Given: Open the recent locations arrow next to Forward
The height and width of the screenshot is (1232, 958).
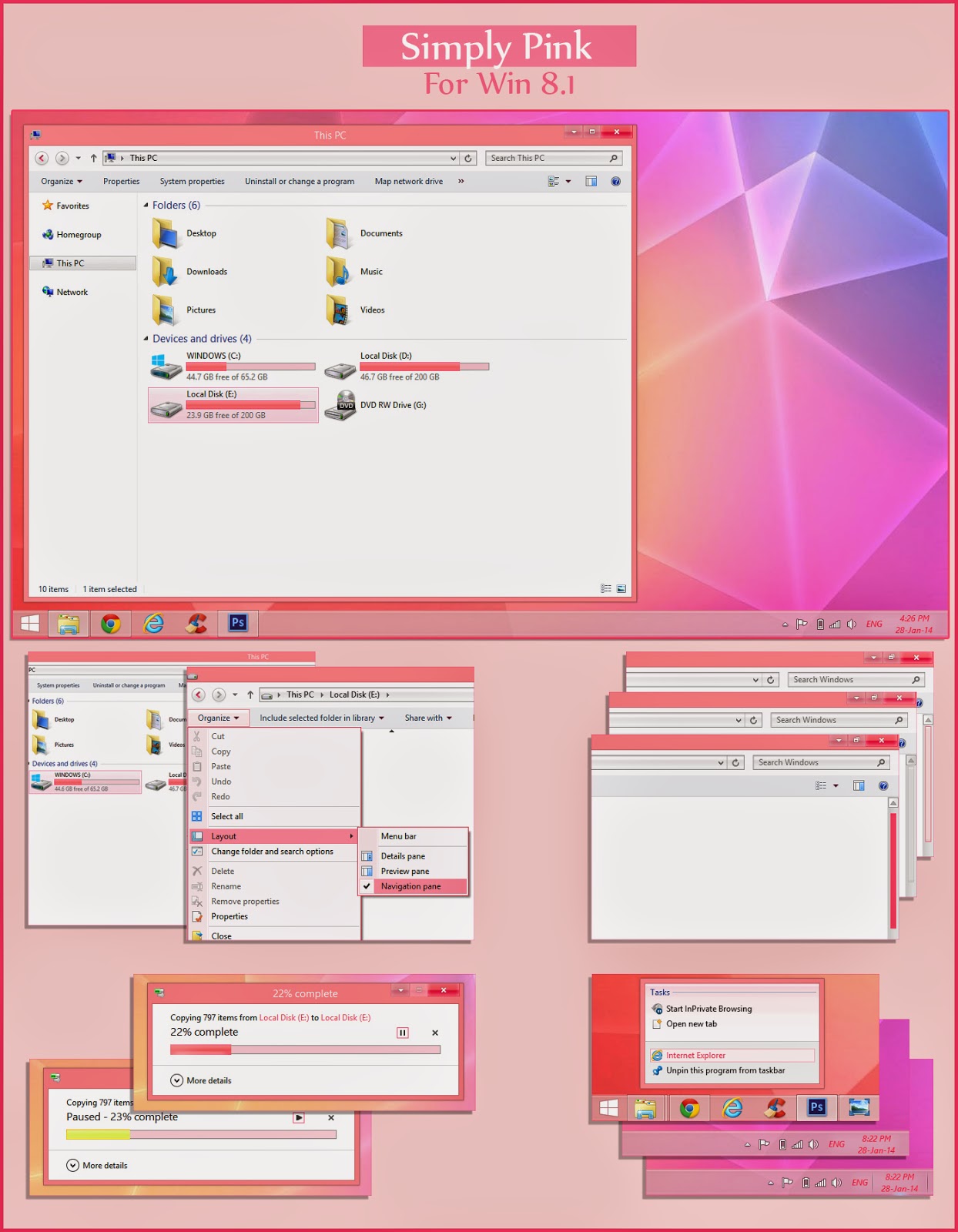Looking at the screenshot, I should click(x=78, y=158).
